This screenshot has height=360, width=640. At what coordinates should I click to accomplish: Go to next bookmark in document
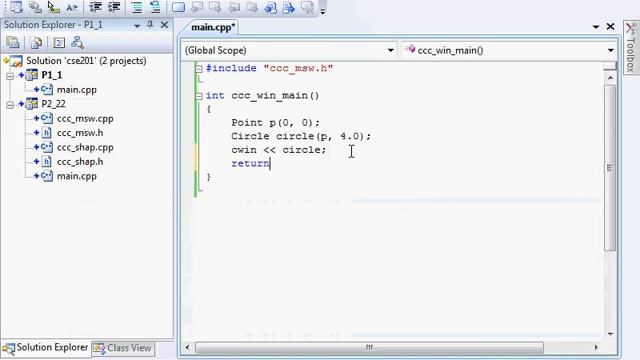pyautogui.click(x=289, y=7)
